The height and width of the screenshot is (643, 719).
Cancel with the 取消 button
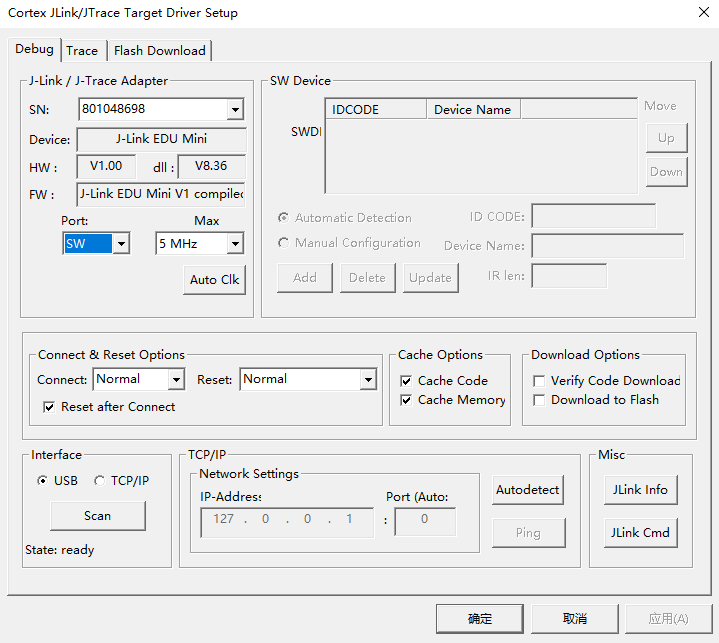point(575,619)
